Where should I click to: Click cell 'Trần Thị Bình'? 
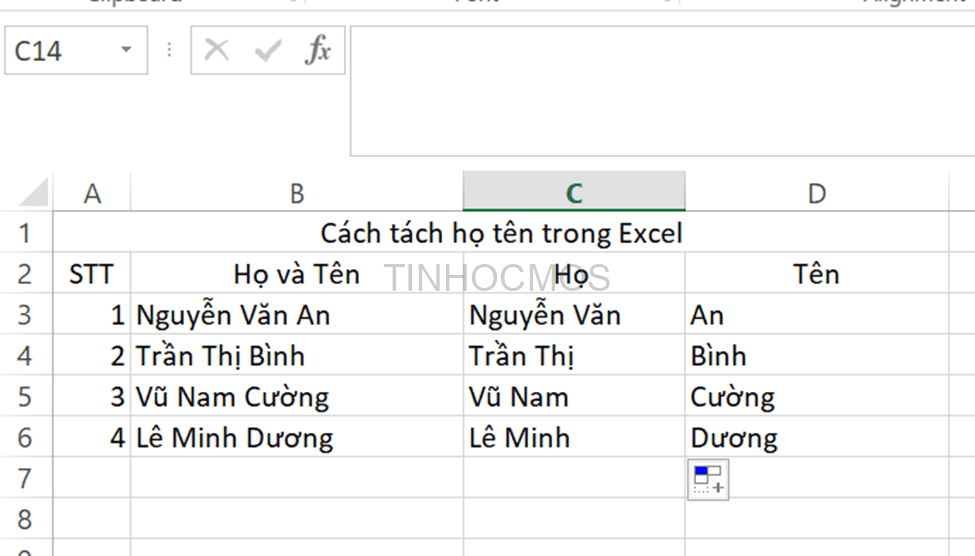click(x=297, y=355)
